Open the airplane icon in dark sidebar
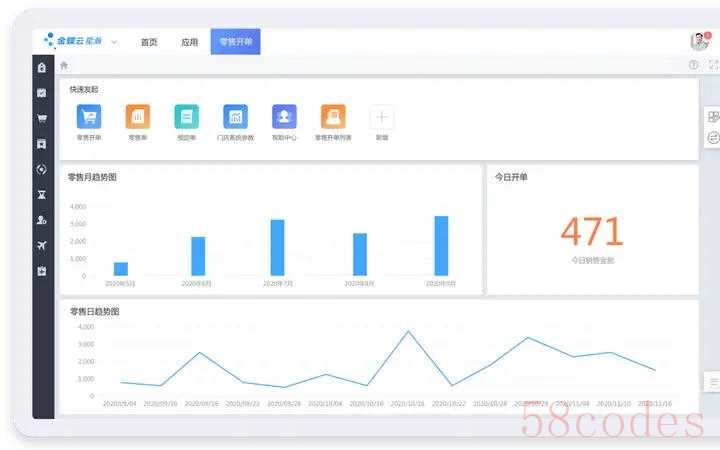Viewport: 720px width, 450px height. tap(42, 245)
